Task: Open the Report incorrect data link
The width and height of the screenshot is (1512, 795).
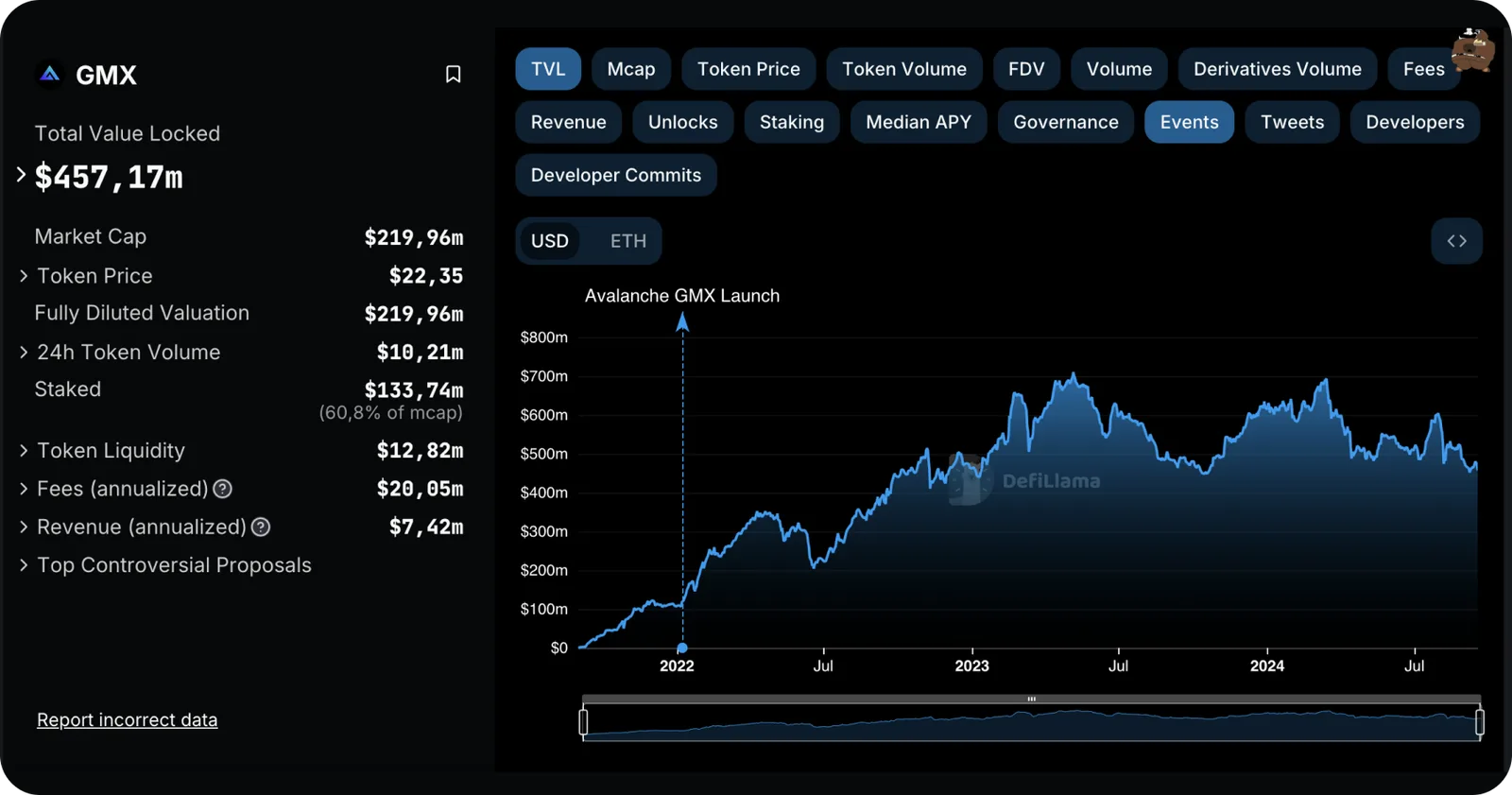Action: 128,720
